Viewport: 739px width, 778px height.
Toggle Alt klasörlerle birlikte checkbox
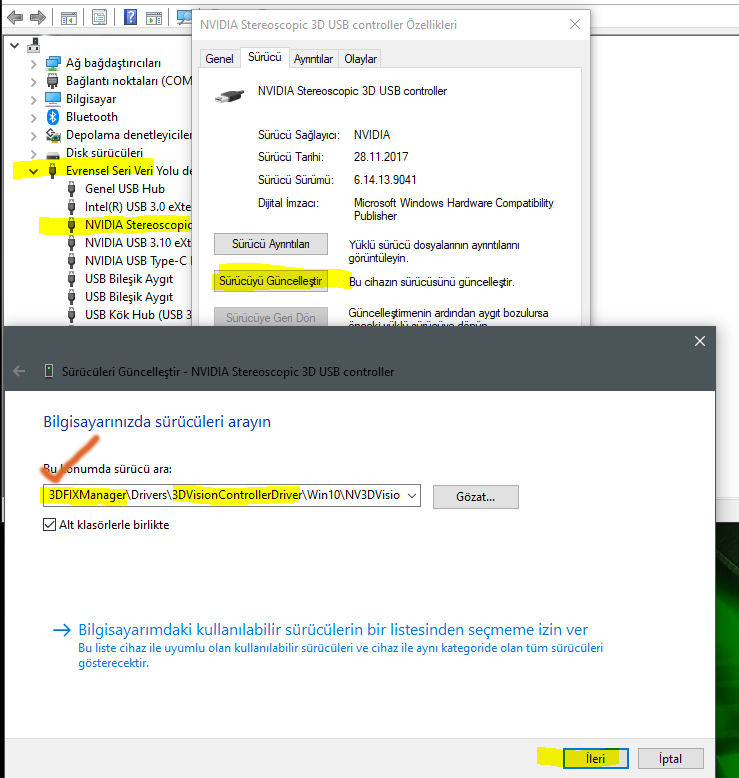coord(49,524)
